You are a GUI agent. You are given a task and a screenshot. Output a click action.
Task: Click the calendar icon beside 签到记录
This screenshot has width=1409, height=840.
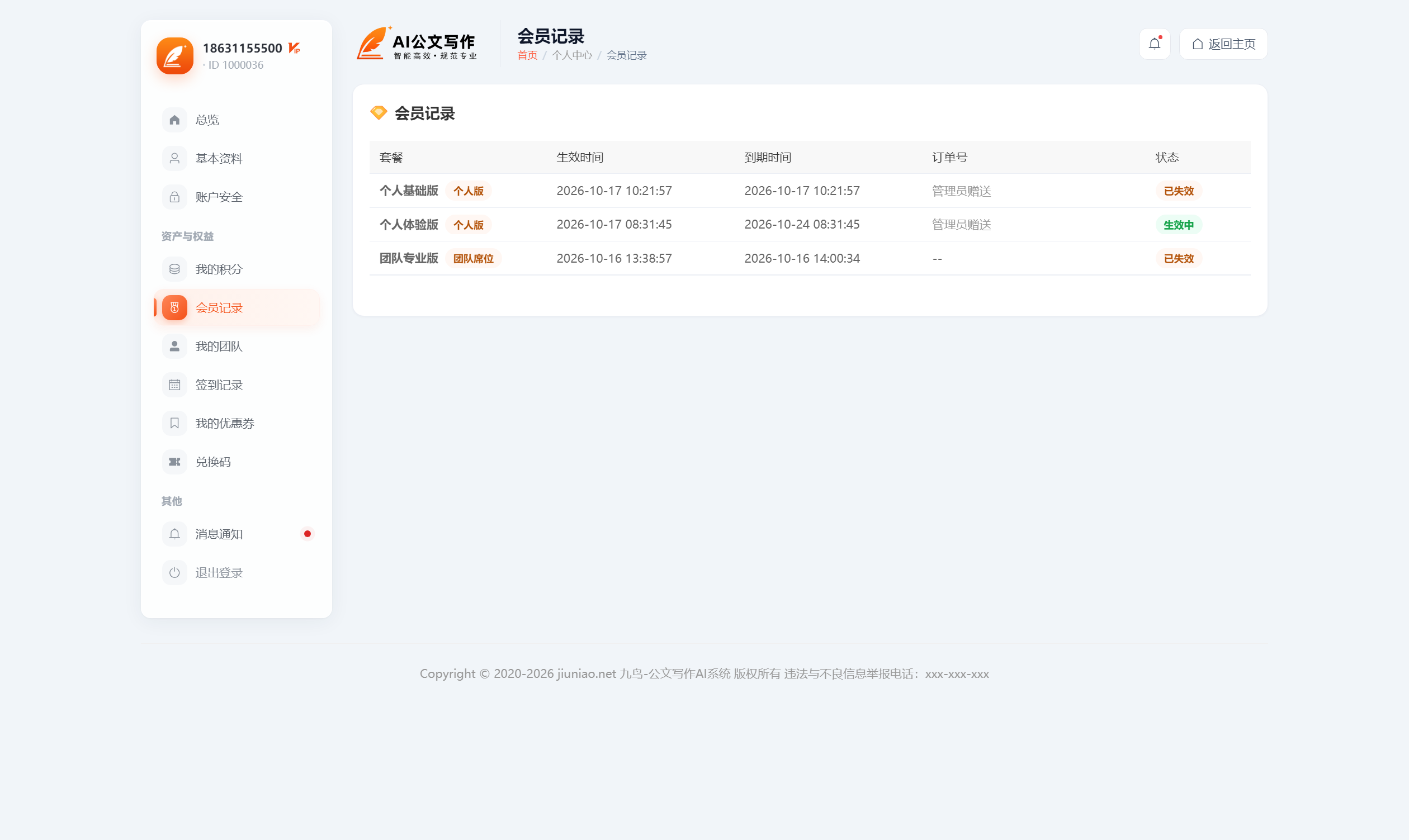tap(174, 385)
